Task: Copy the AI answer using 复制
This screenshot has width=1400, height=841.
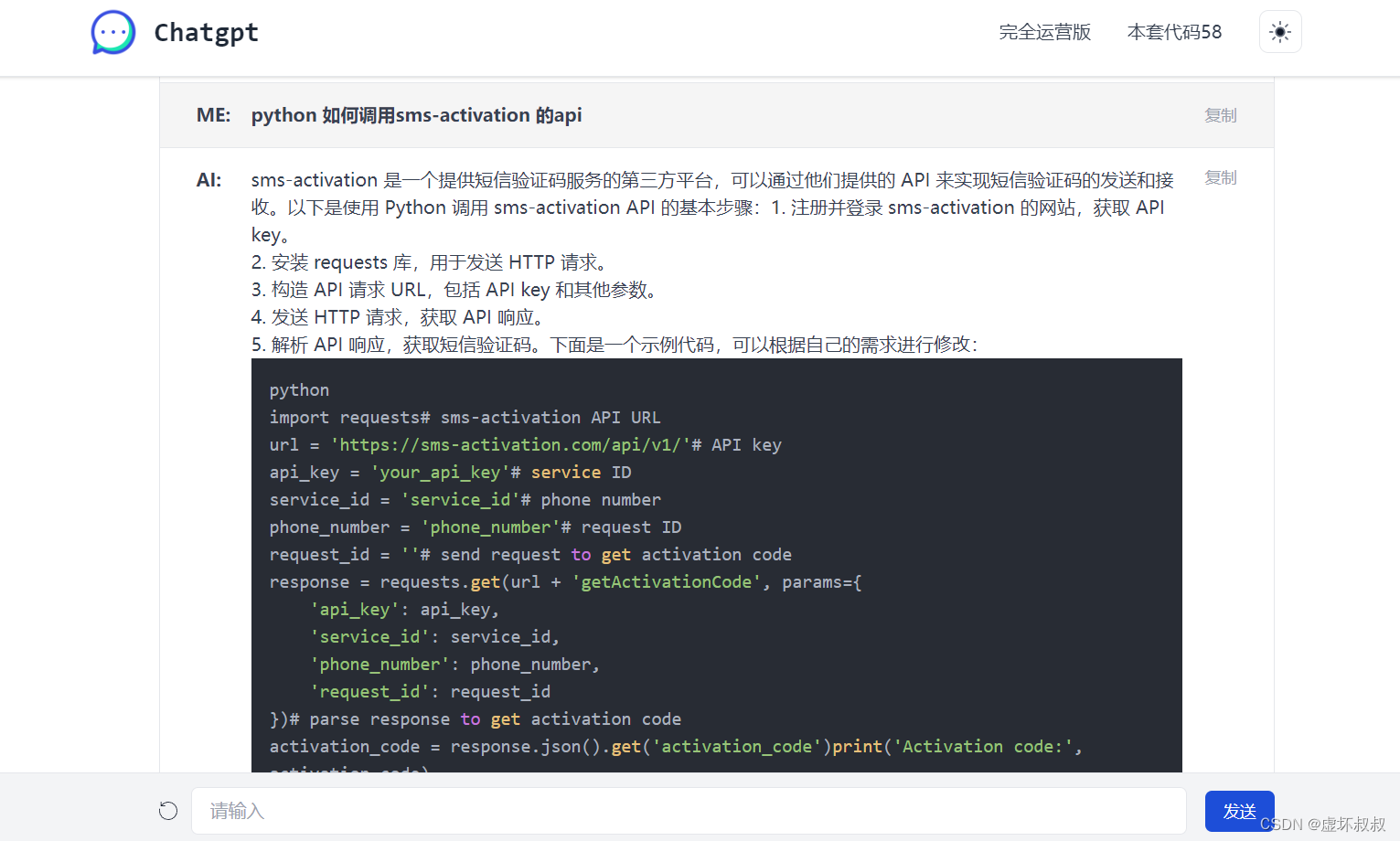Action: [1220, 177]
